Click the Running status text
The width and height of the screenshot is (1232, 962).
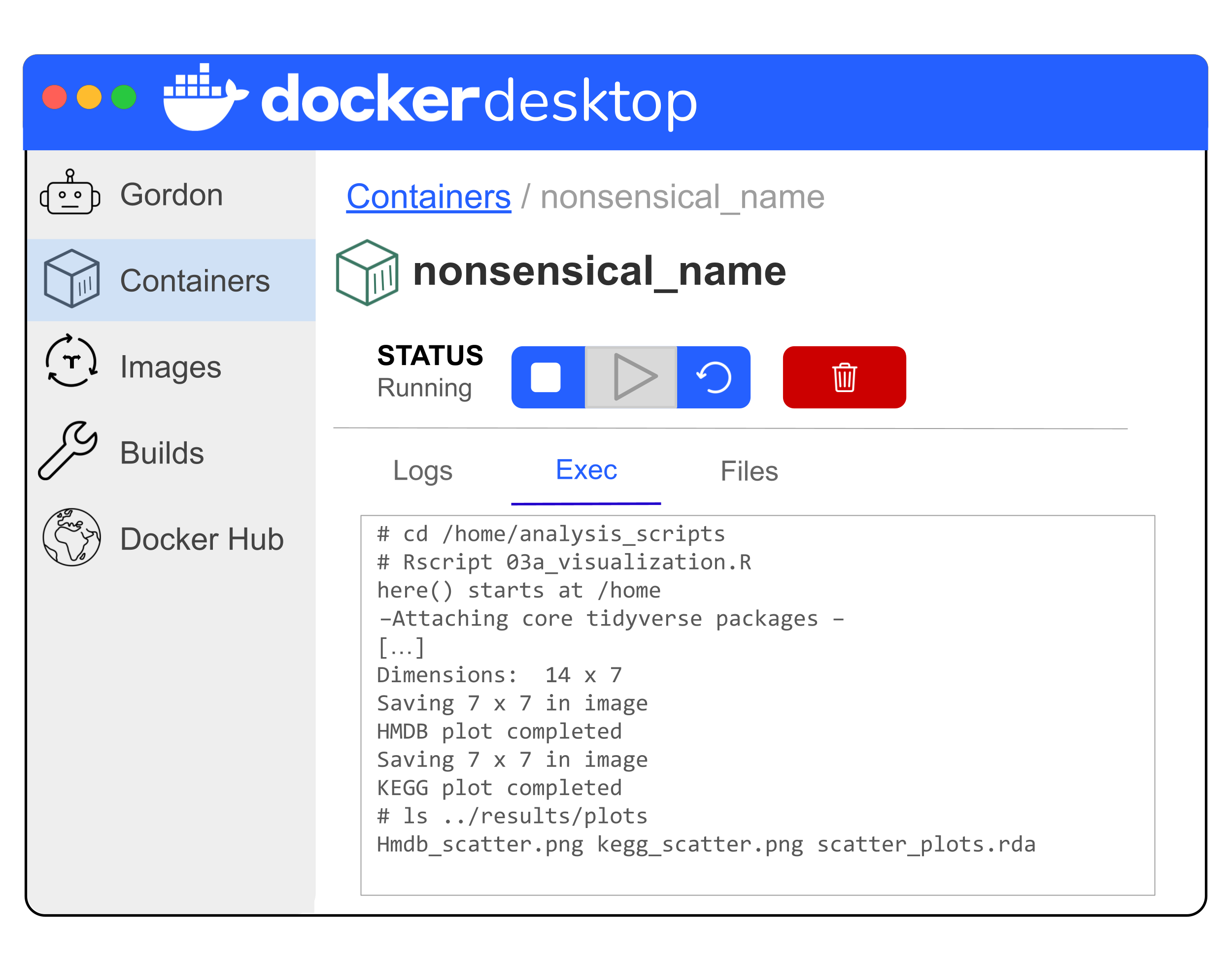point(424,389)
